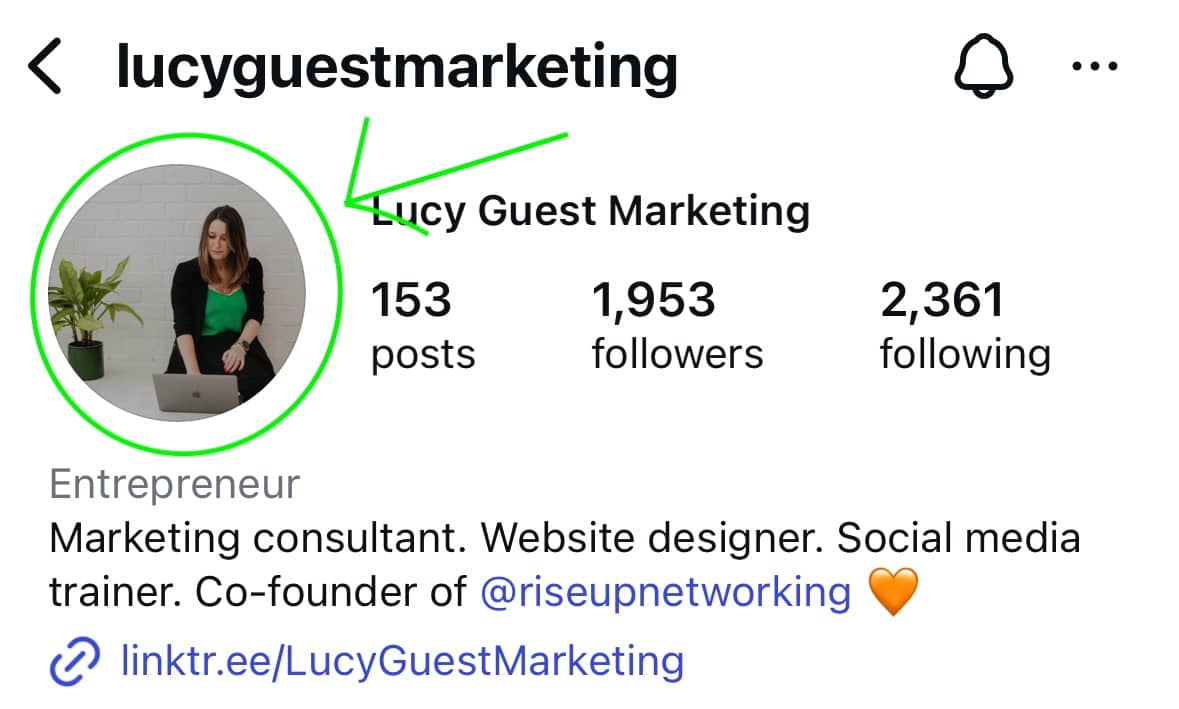Screen dimensions: 1179x709
Task: Tap the word 'followers' under 1,953
Action: [x=677, y=353]
